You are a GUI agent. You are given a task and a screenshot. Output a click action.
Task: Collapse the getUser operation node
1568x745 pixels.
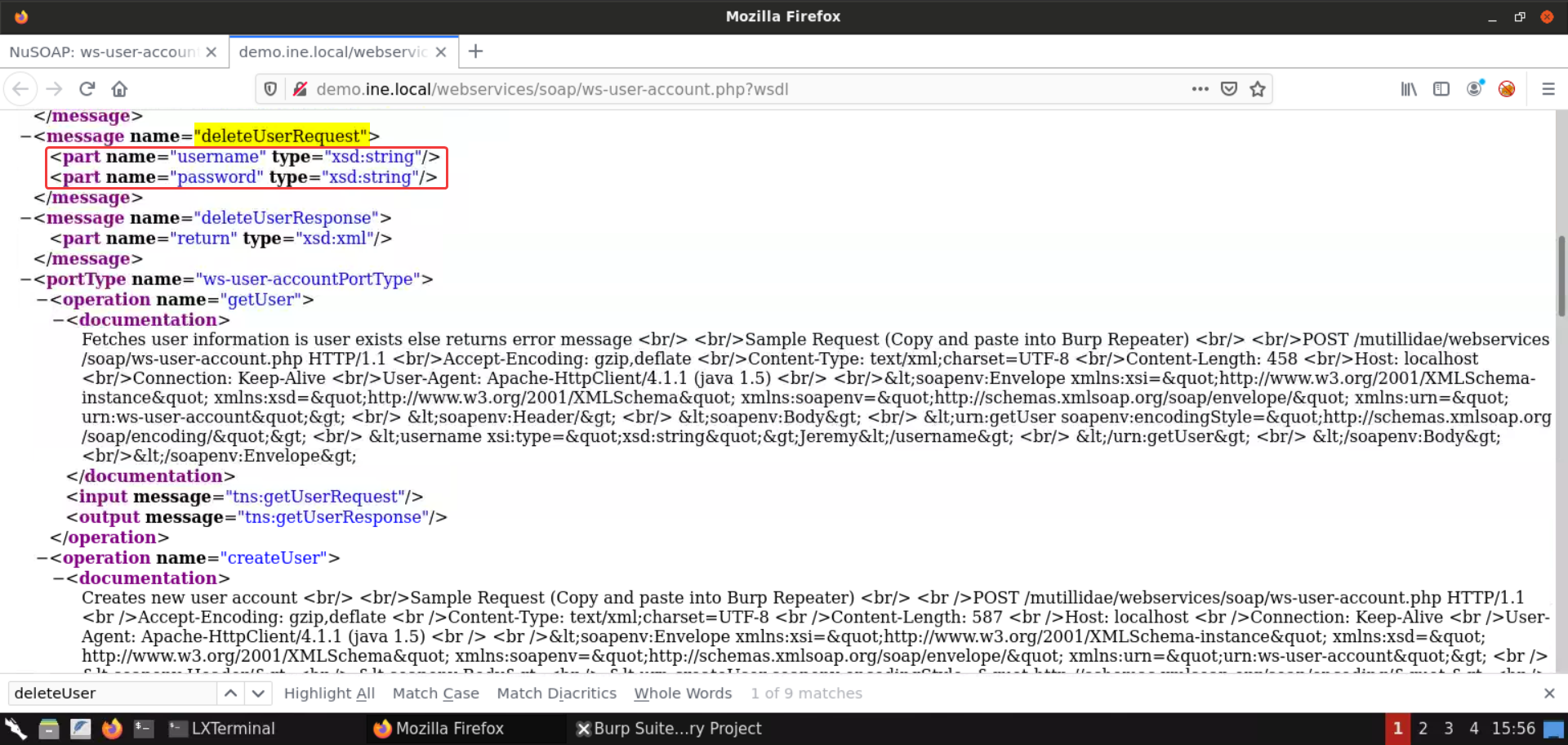pos(42,300)
